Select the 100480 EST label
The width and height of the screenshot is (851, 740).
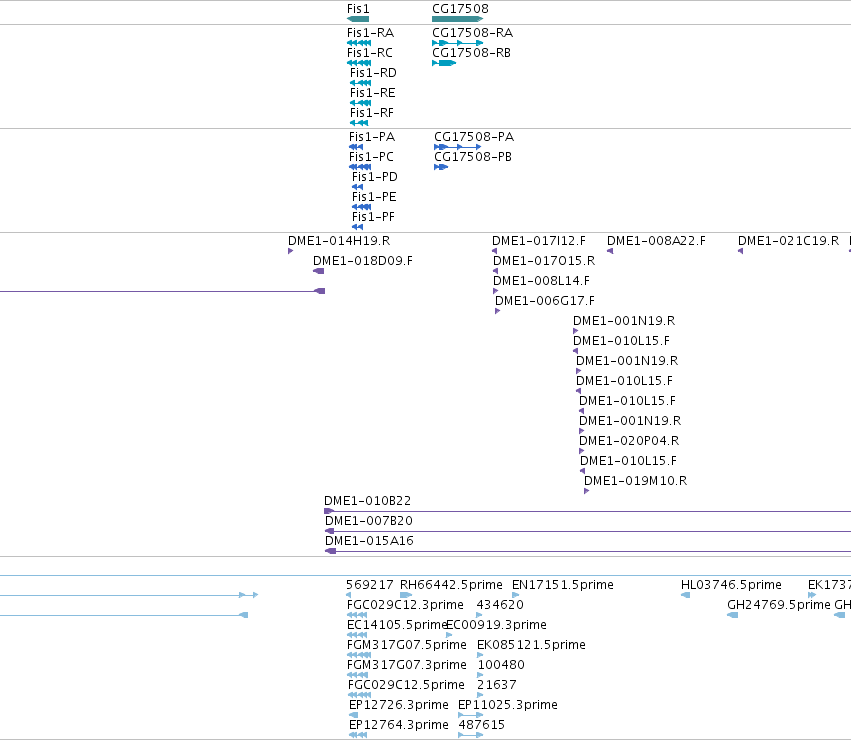(501, 665)
